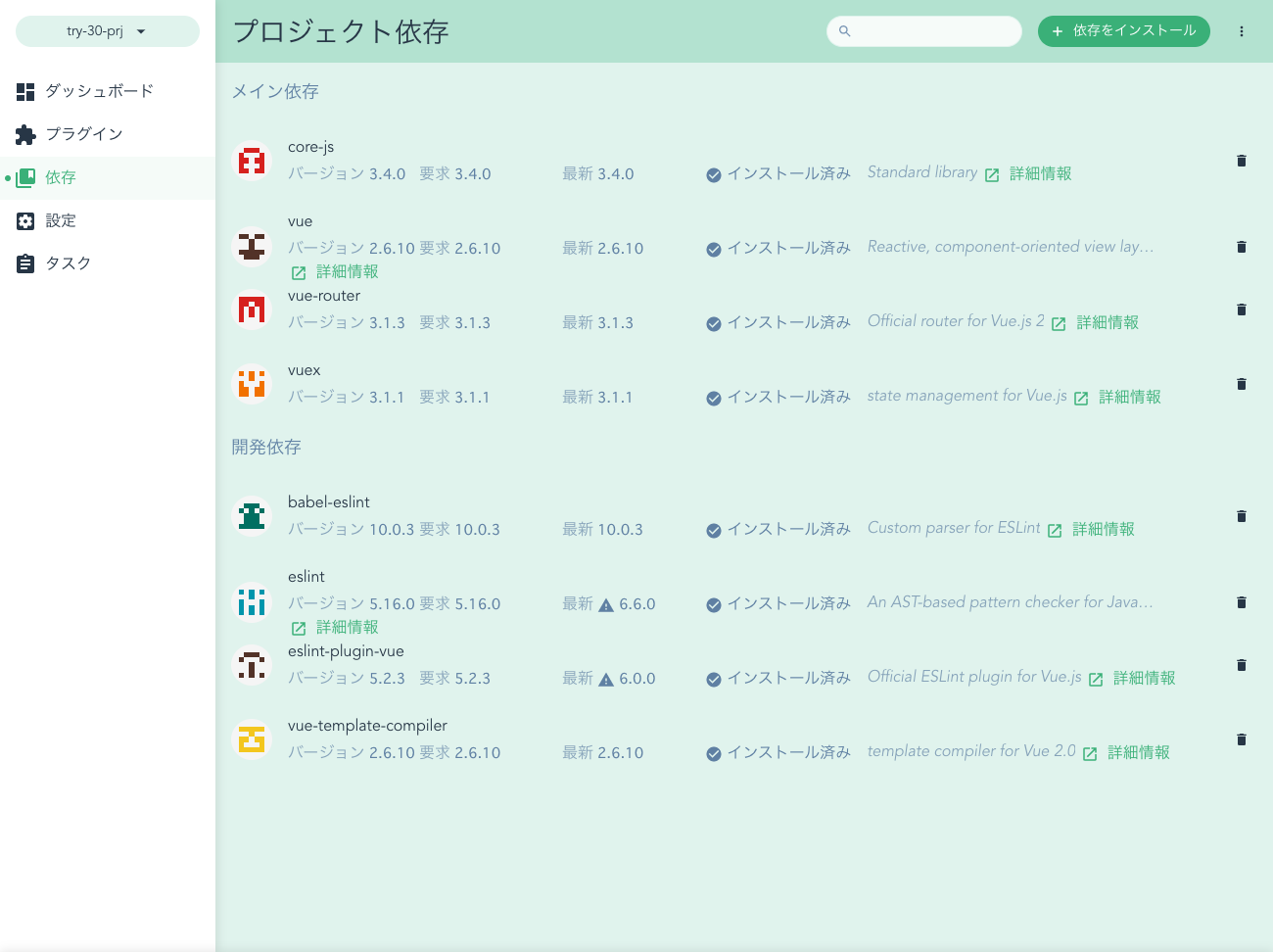Viewport: 1273px width, 952px height.
Task: Click the eslint-plugin-vue latest version warning icon
Action: pos(606,679)
